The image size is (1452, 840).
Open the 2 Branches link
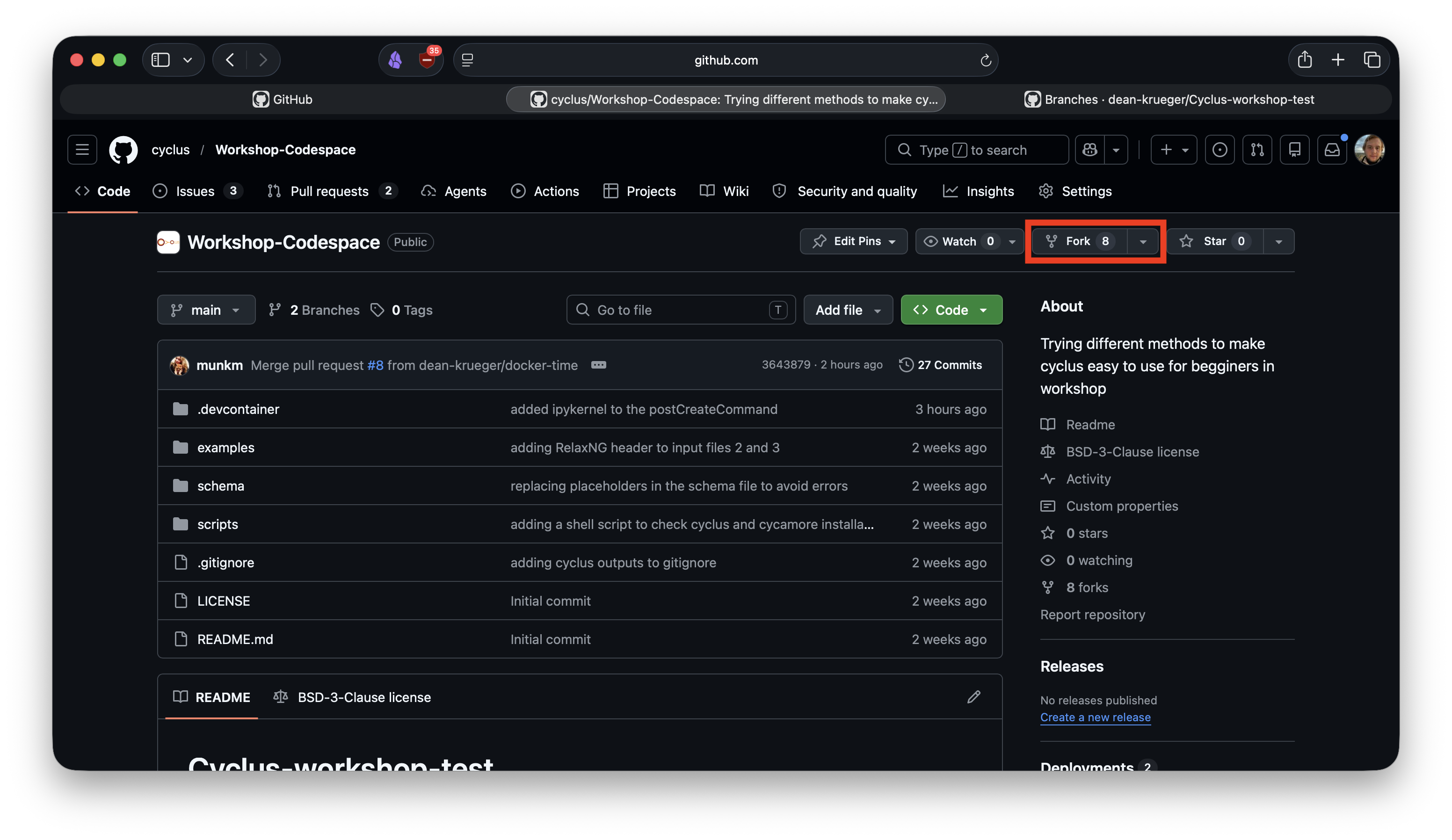click(x=314, y=310)
